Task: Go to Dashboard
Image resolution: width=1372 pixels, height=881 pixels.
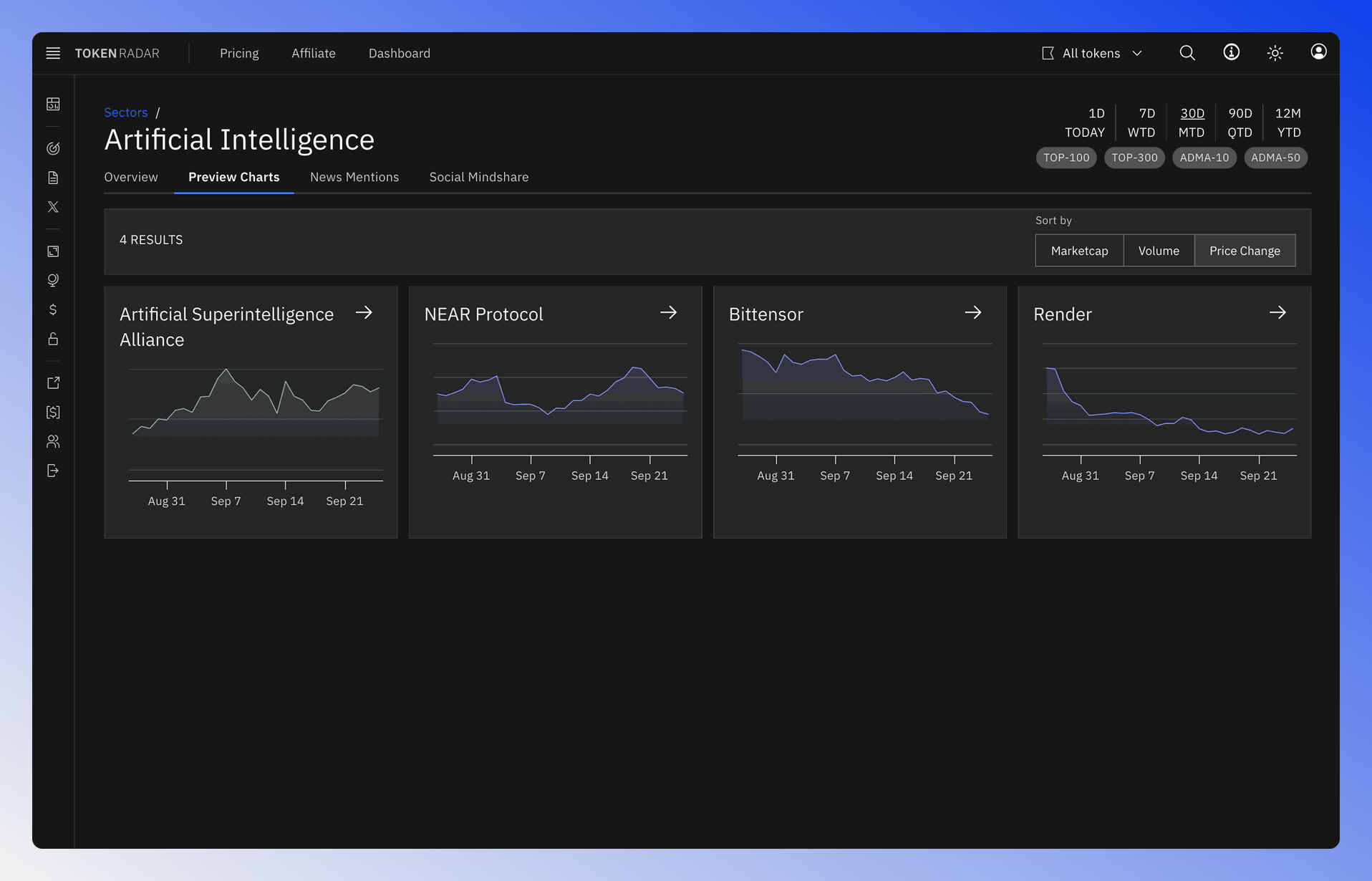Action: [400, 53]
